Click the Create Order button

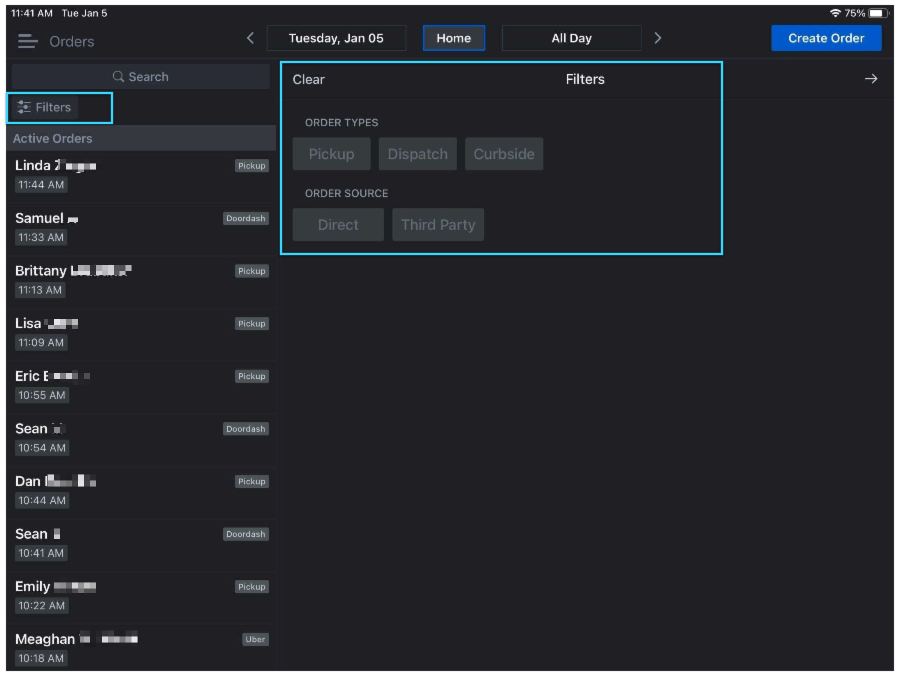click(826, 38)
